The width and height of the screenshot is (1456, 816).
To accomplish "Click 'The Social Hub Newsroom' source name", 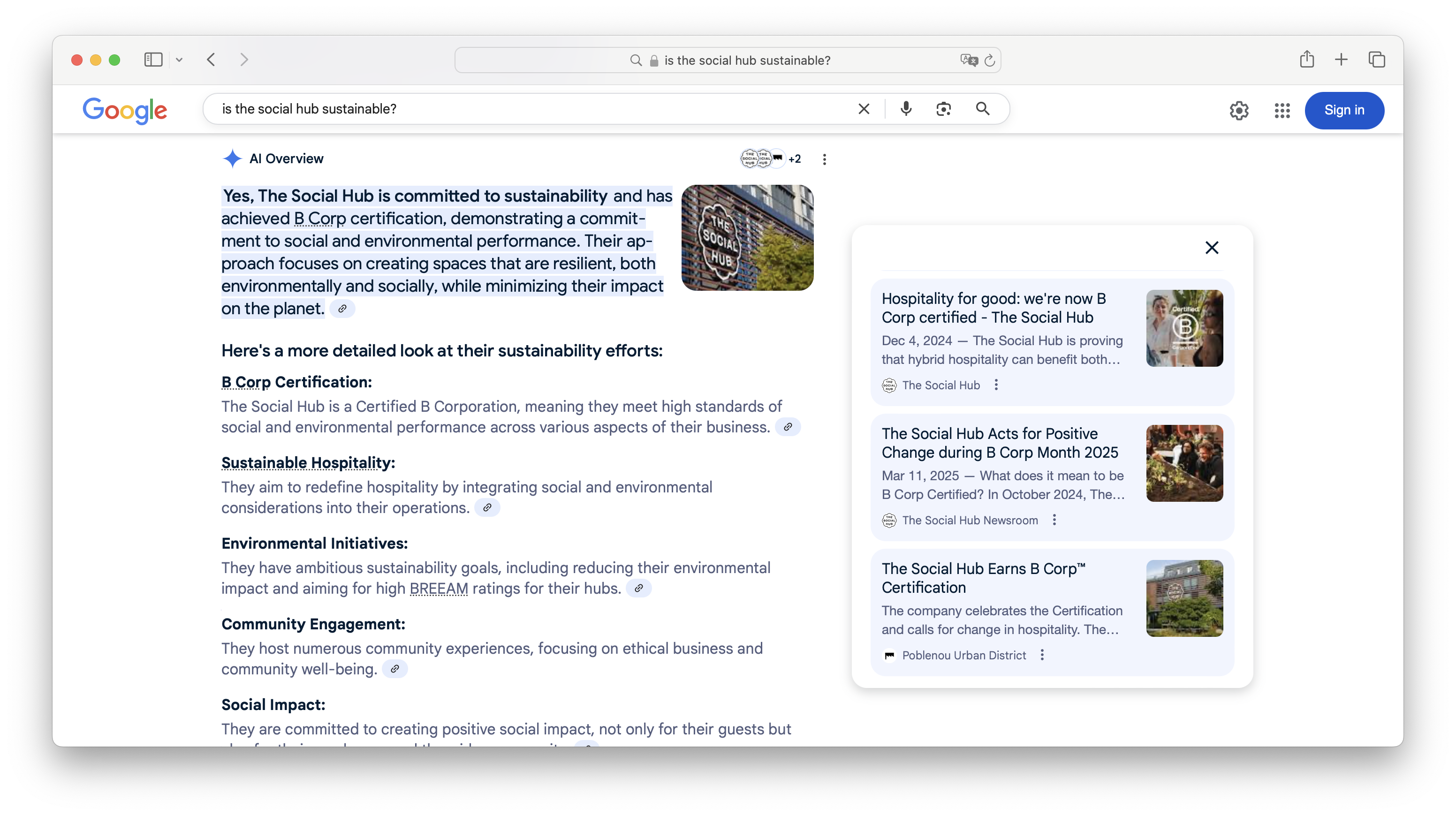I will pos(970,521).
